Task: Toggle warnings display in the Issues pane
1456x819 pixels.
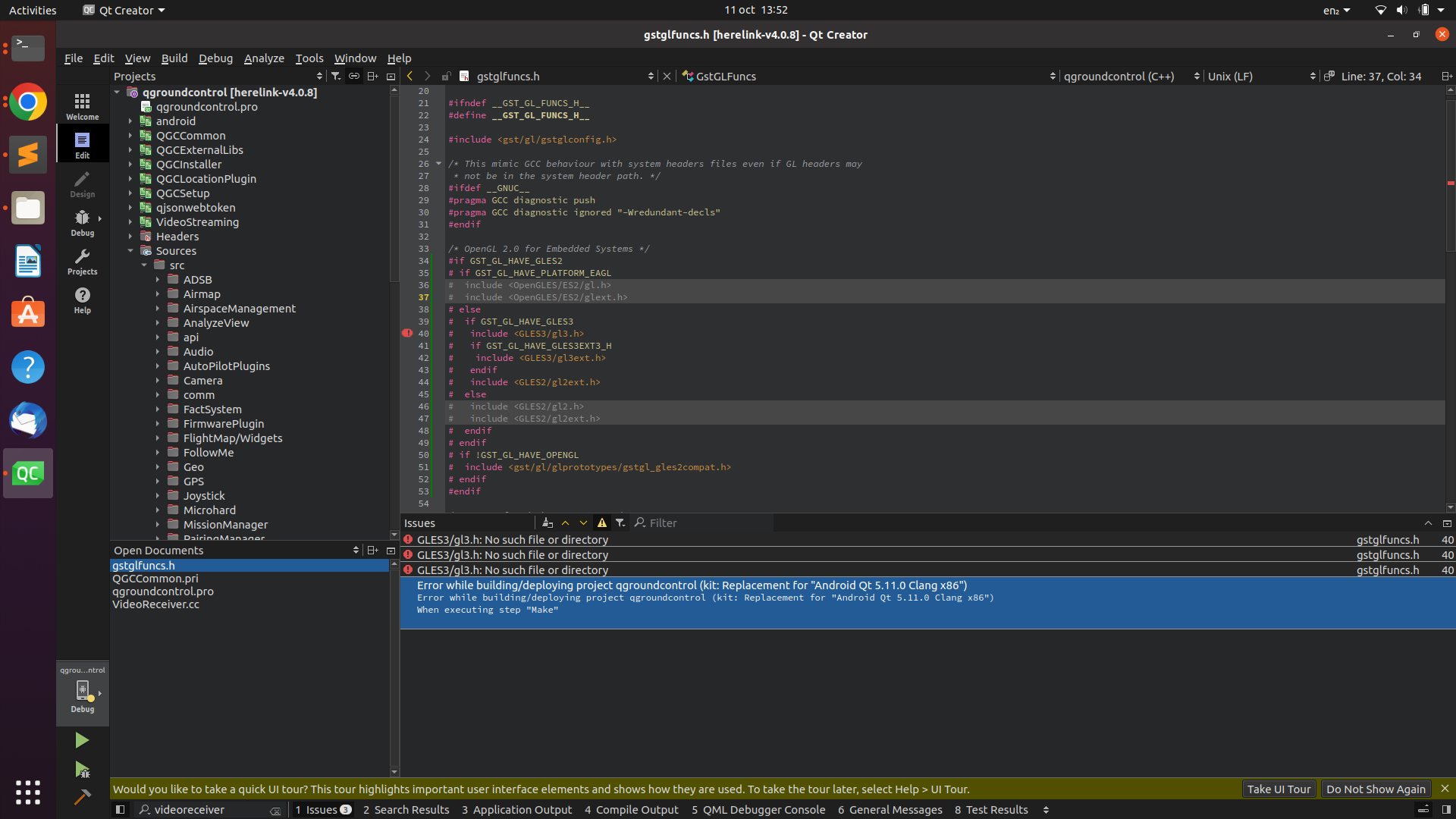Action: (x=601, y=522)
